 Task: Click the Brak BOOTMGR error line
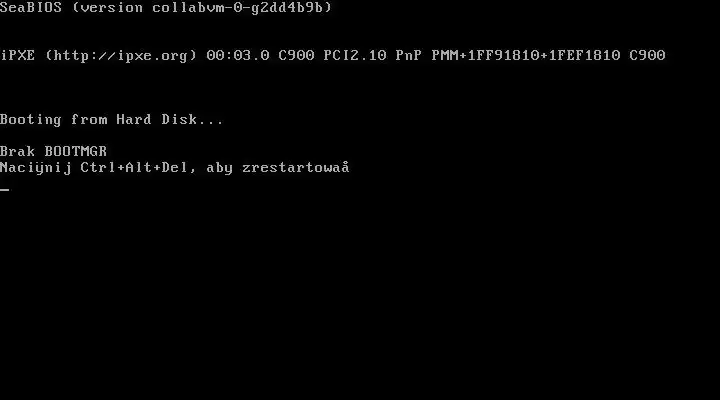click(x=53, y=151)
